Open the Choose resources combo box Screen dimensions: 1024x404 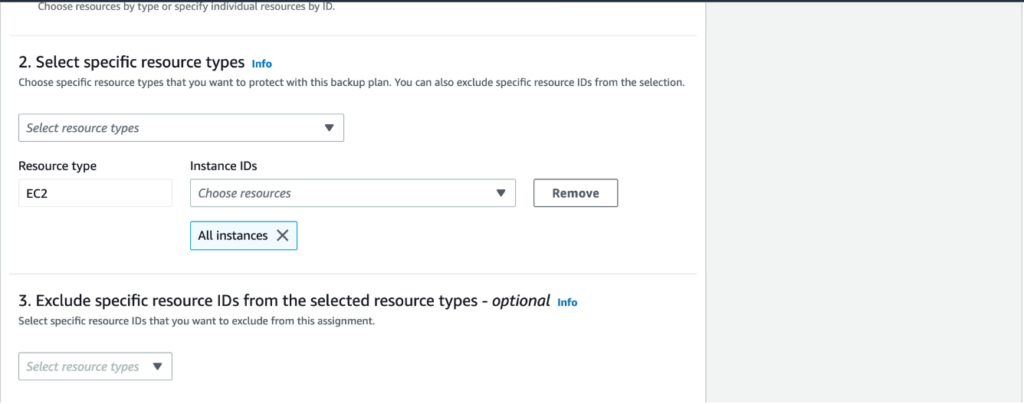click(353, 193)
